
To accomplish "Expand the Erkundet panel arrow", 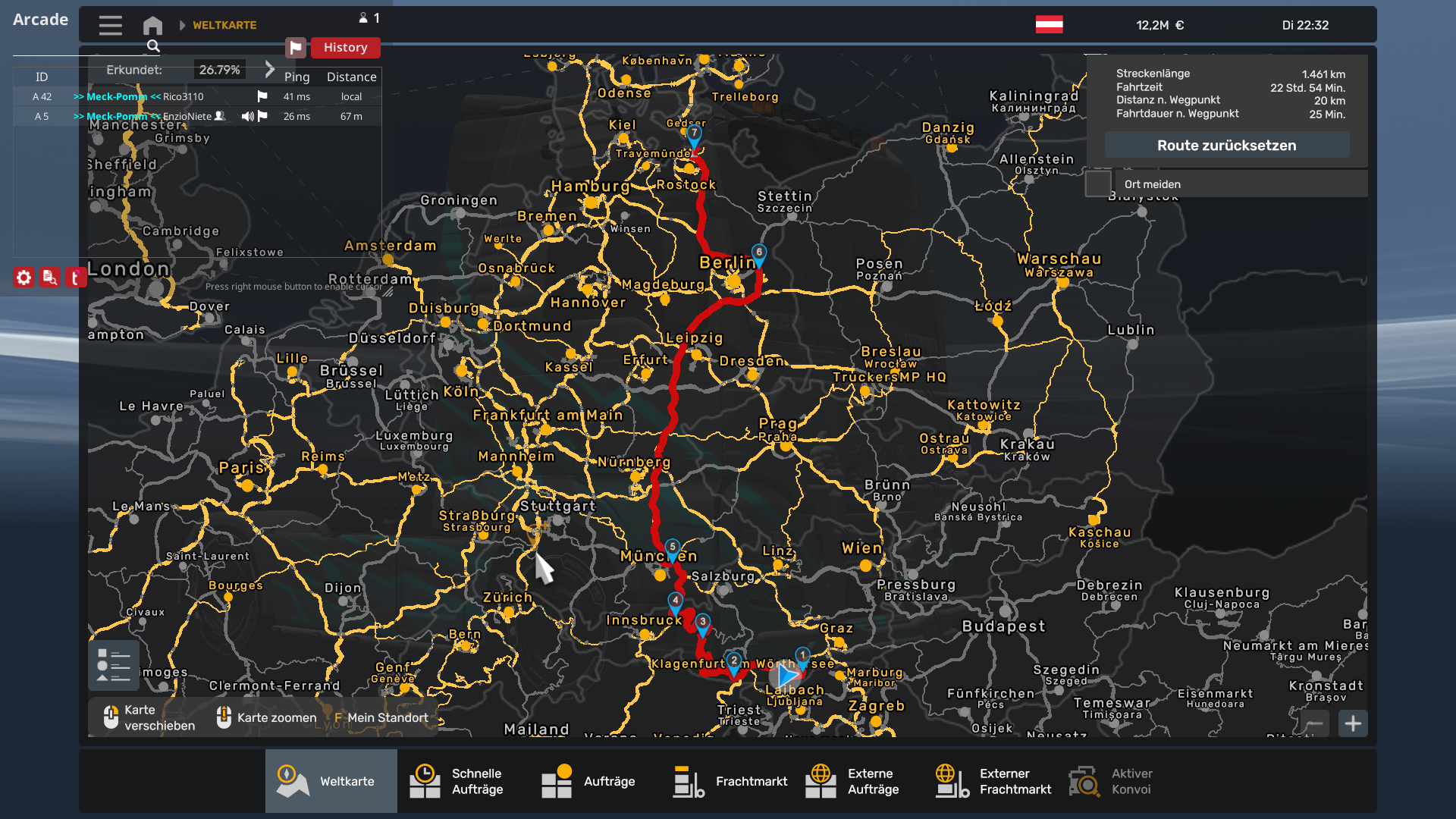I will 270,70.
